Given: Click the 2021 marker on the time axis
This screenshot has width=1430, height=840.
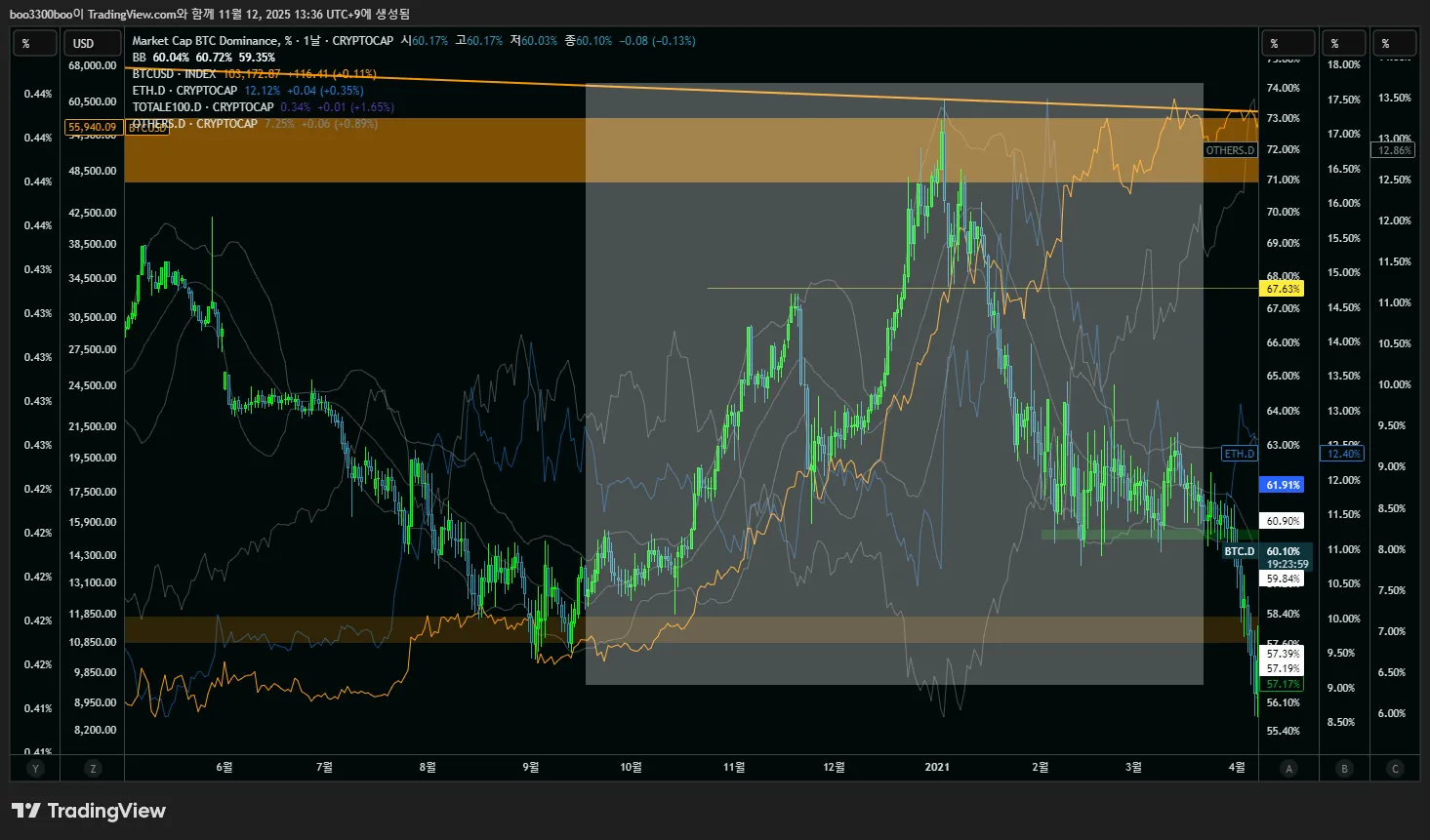Looking at the screenshot, I should (x=936, y=767).
